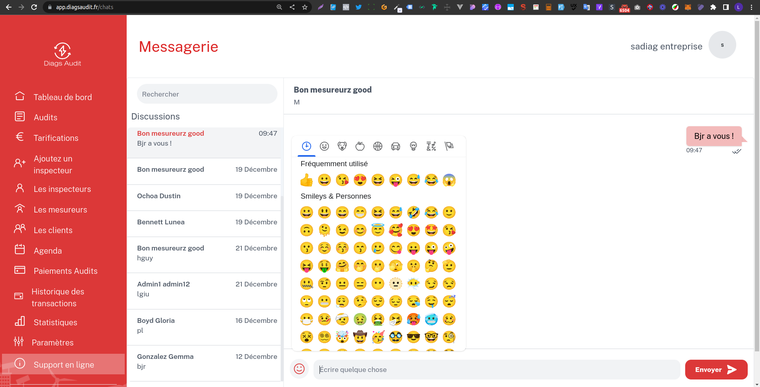Open the emoji picker smiley button
The height and width of the screenshot is (387, 760).
click(299, 369)
